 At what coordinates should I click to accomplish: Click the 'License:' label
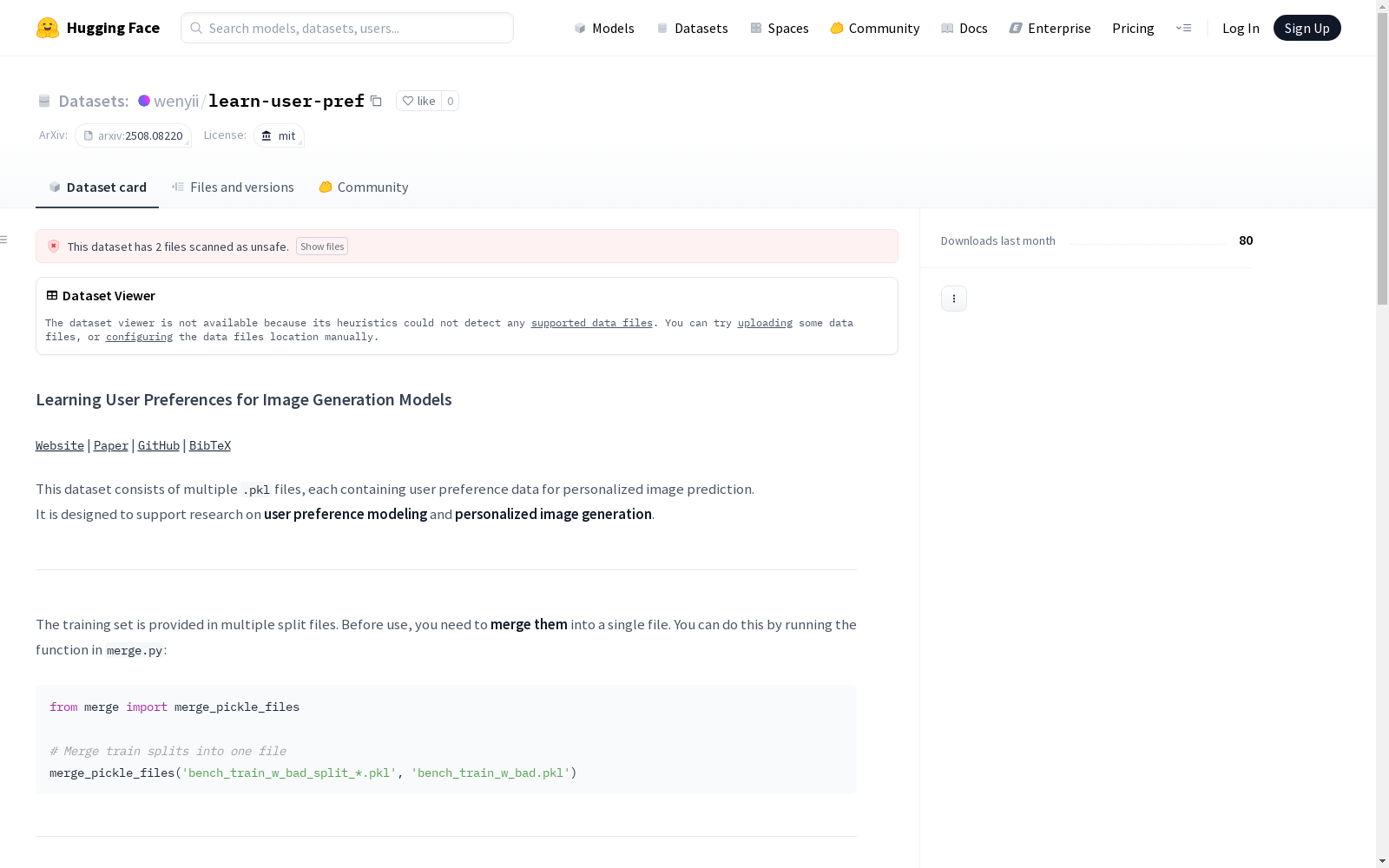[x=225, y=135]
